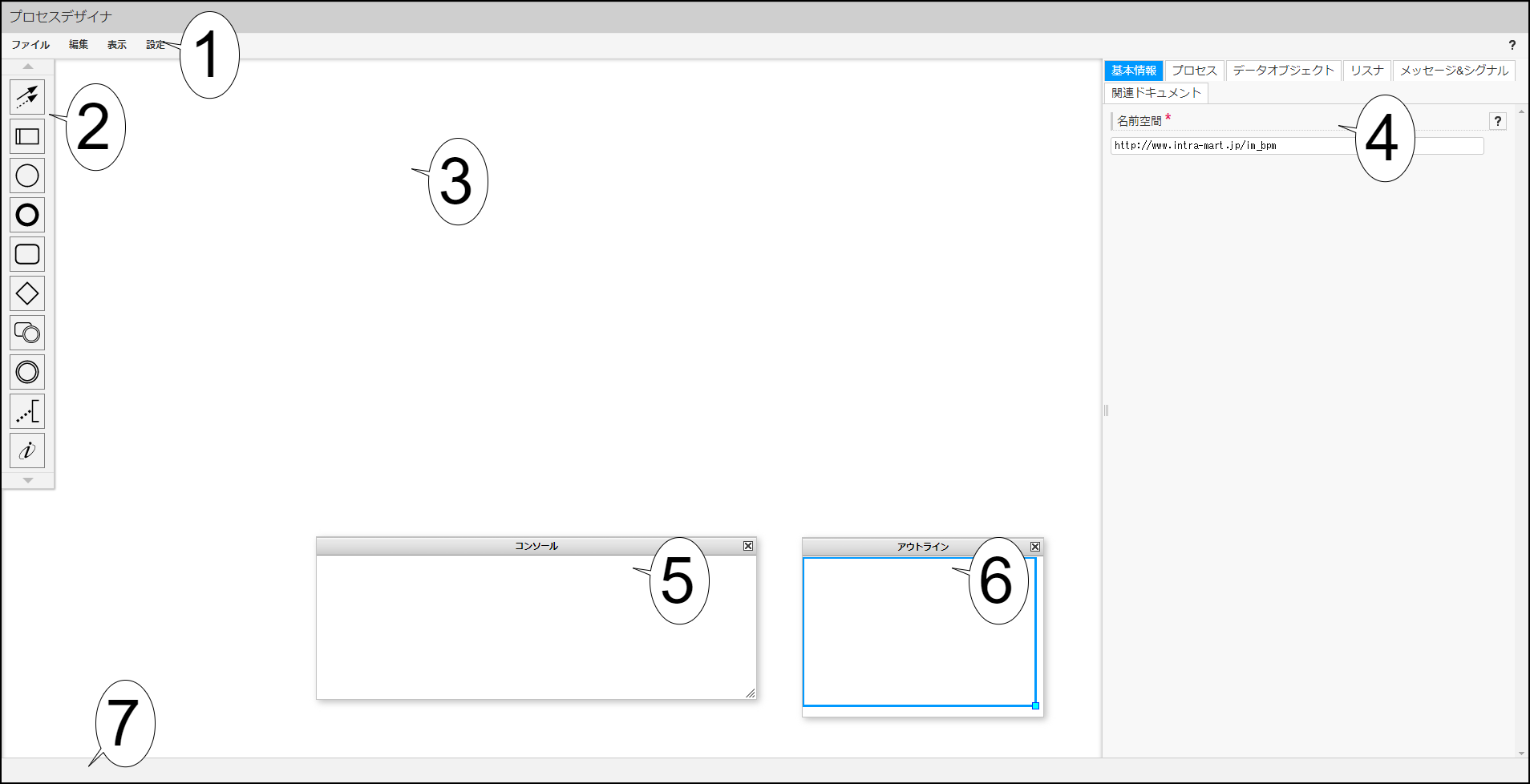
Task: Click the help (?) button at top right
Action: click(1512, 45)
